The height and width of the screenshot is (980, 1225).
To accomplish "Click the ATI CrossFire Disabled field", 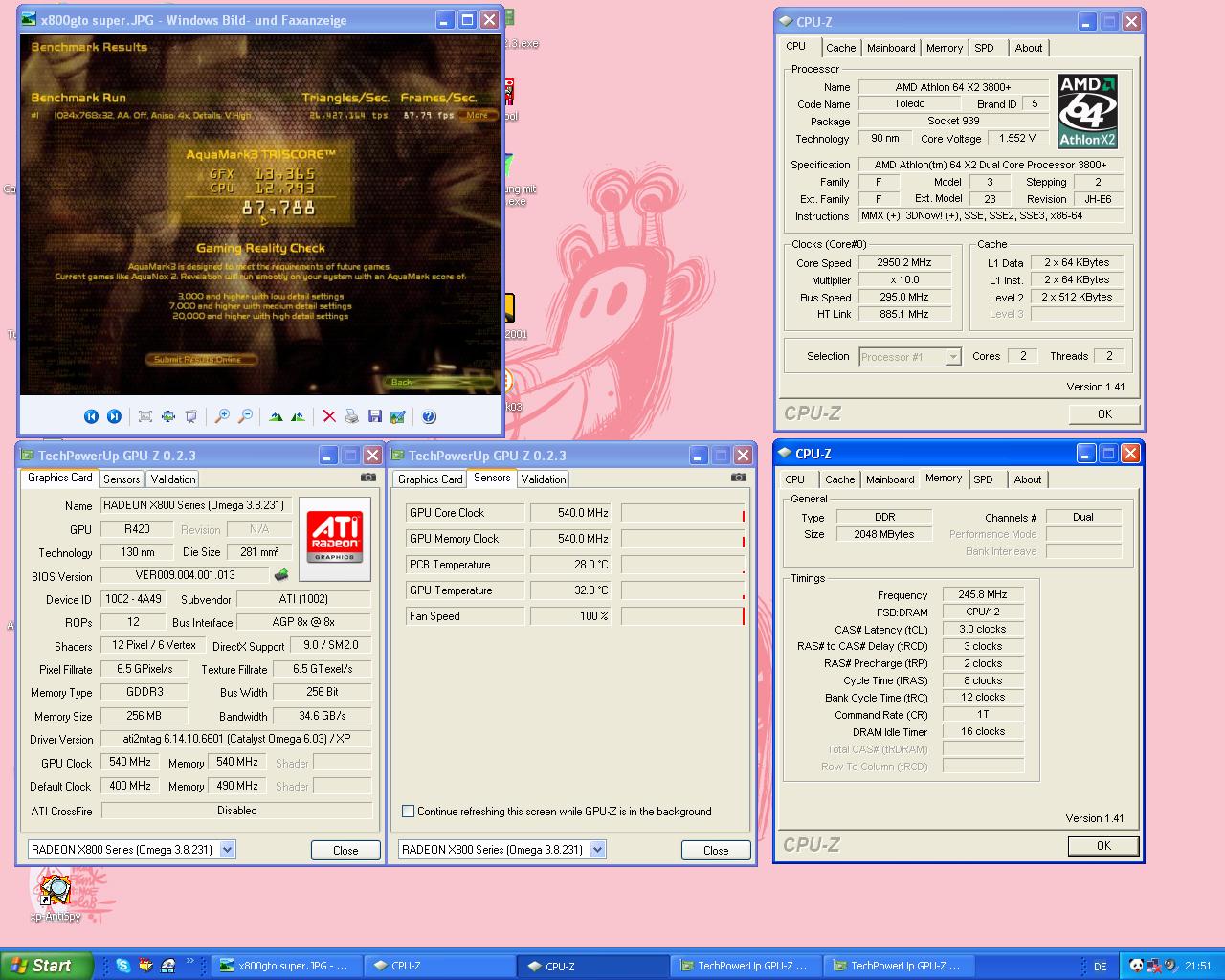I will pyautogui.click(x=236, y=811).
